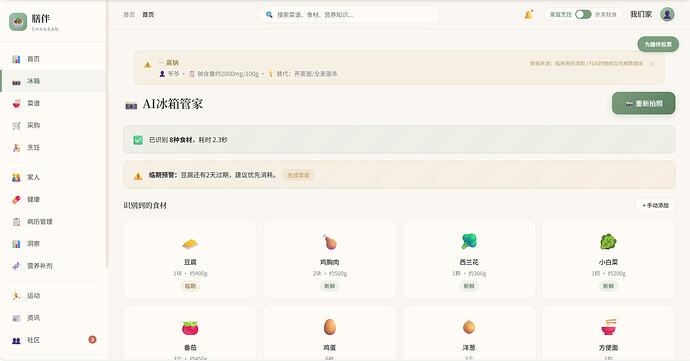
Task: Click the 小白菜 leafy green icon
Action: click(x=608, y=241)
